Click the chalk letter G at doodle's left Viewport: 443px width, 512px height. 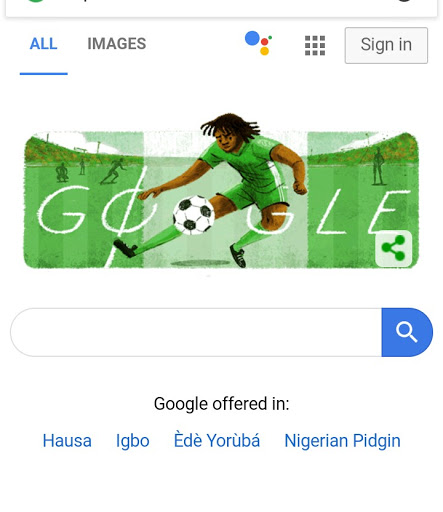pos(62,209)
